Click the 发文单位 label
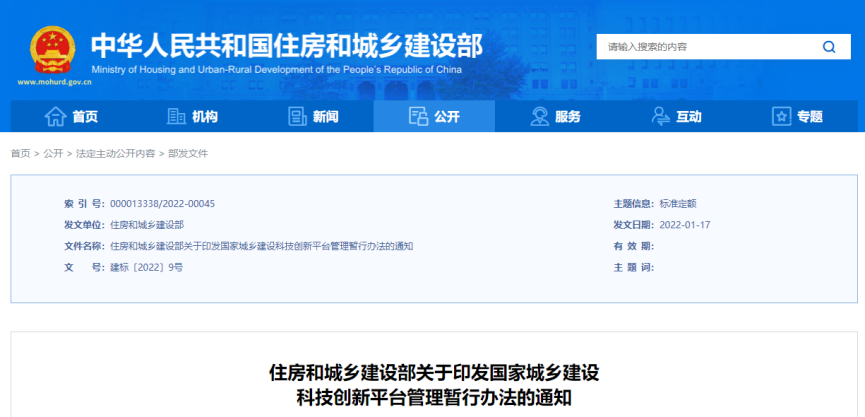 point(84,224)
